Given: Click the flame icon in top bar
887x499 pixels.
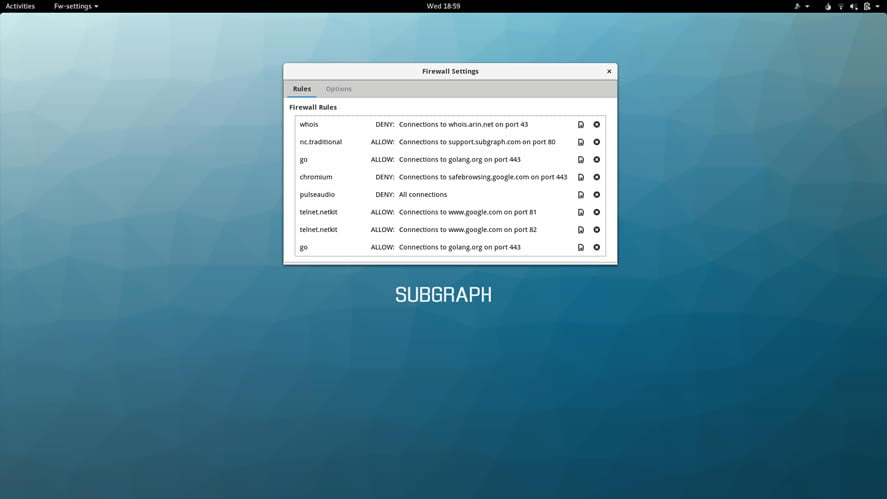Looking at the screenshot, I should tap(828, 6).
